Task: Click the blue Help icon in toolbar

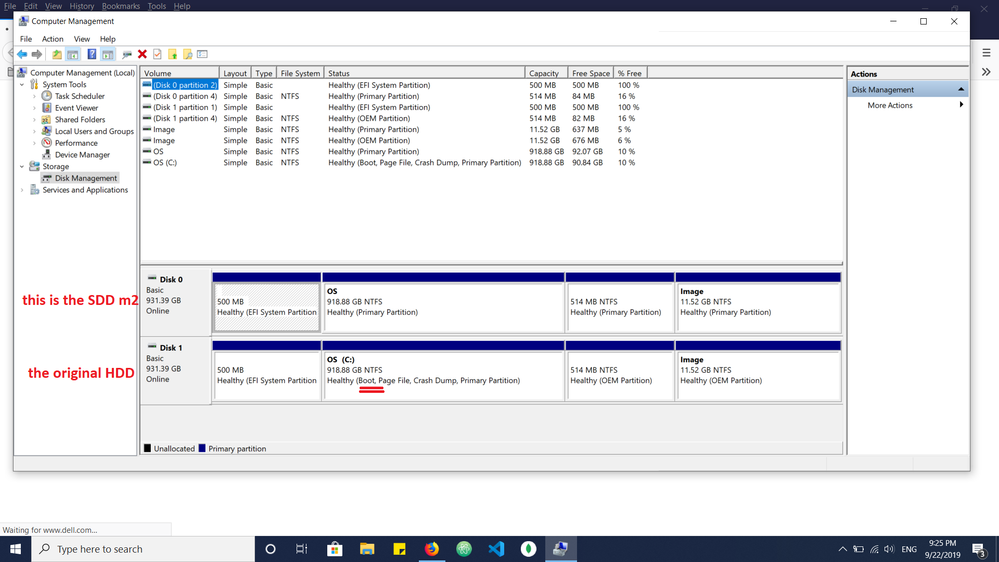Action: click(91, 54)
